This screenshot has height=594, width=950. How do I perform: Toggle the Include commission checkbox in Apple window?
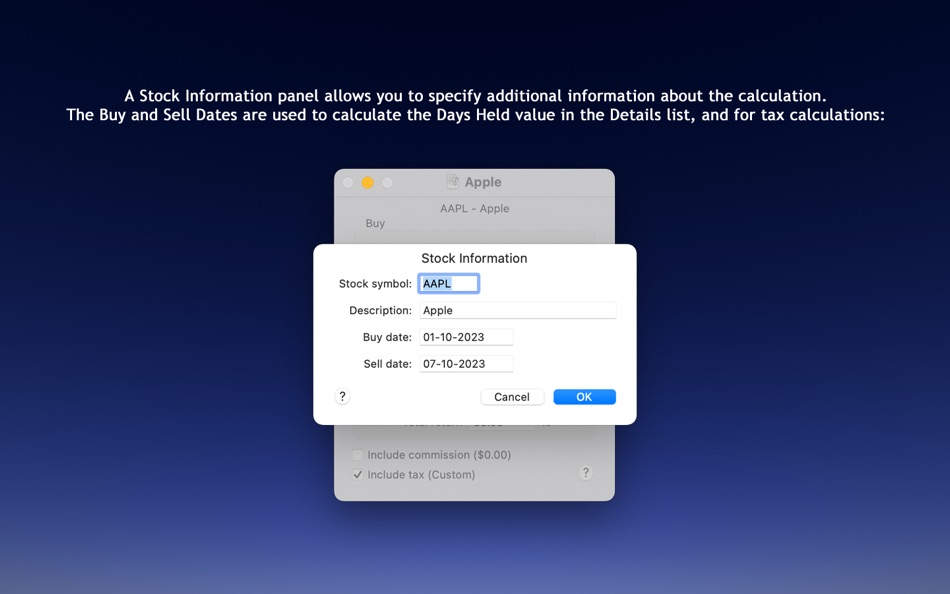[357, 455]
